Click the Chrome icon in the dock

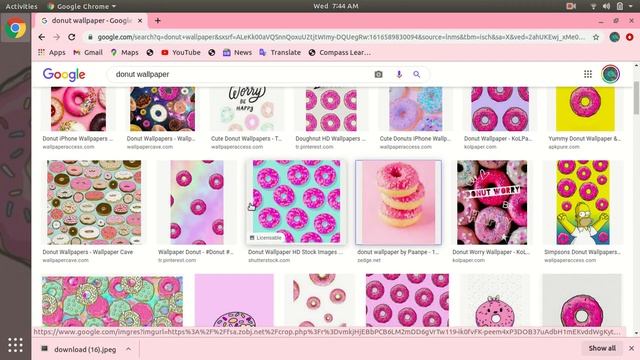[16, 28]
